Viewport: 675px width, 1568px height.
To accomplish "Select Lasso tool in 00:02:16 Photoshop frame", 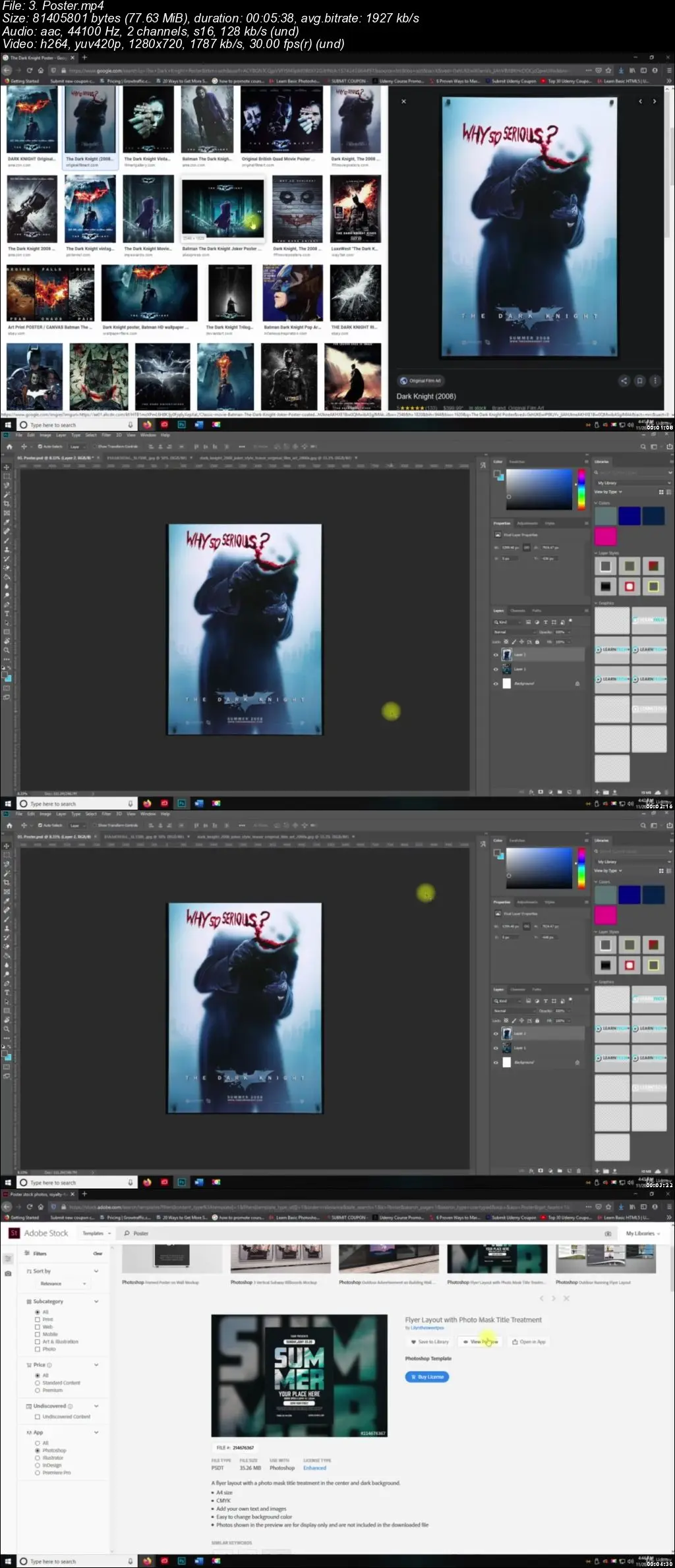I will click(x=7, y=485).
